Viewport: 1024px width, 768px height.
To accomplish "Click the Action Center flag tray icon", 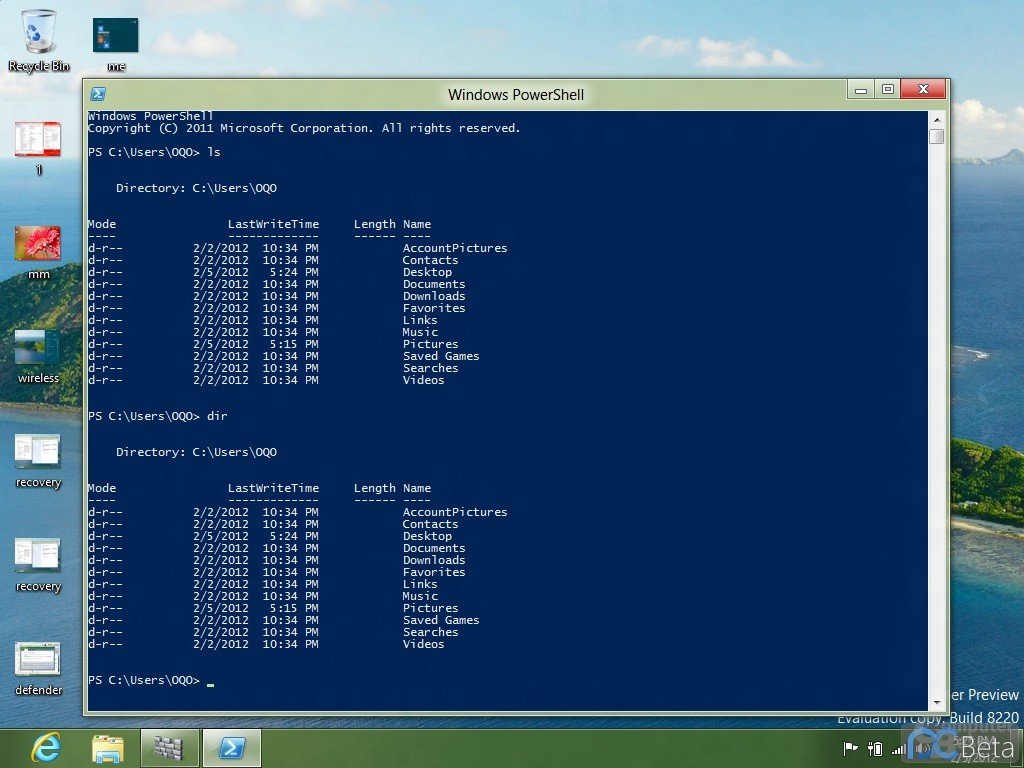I will (x=851, y=748).
